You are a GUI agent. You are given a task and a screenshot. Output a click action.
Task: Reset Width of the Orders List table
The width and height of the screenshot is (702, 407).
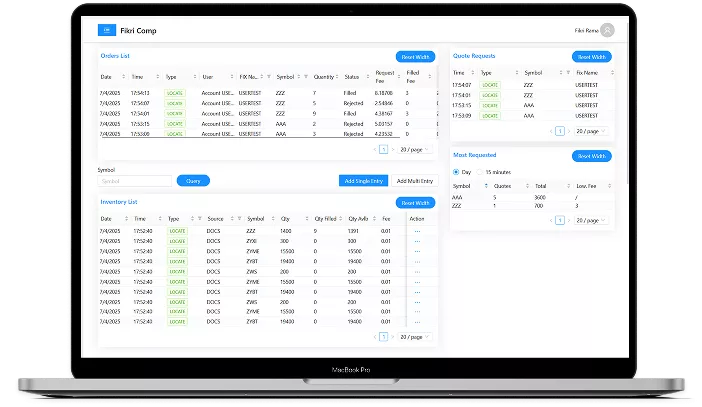pos(415,57)
